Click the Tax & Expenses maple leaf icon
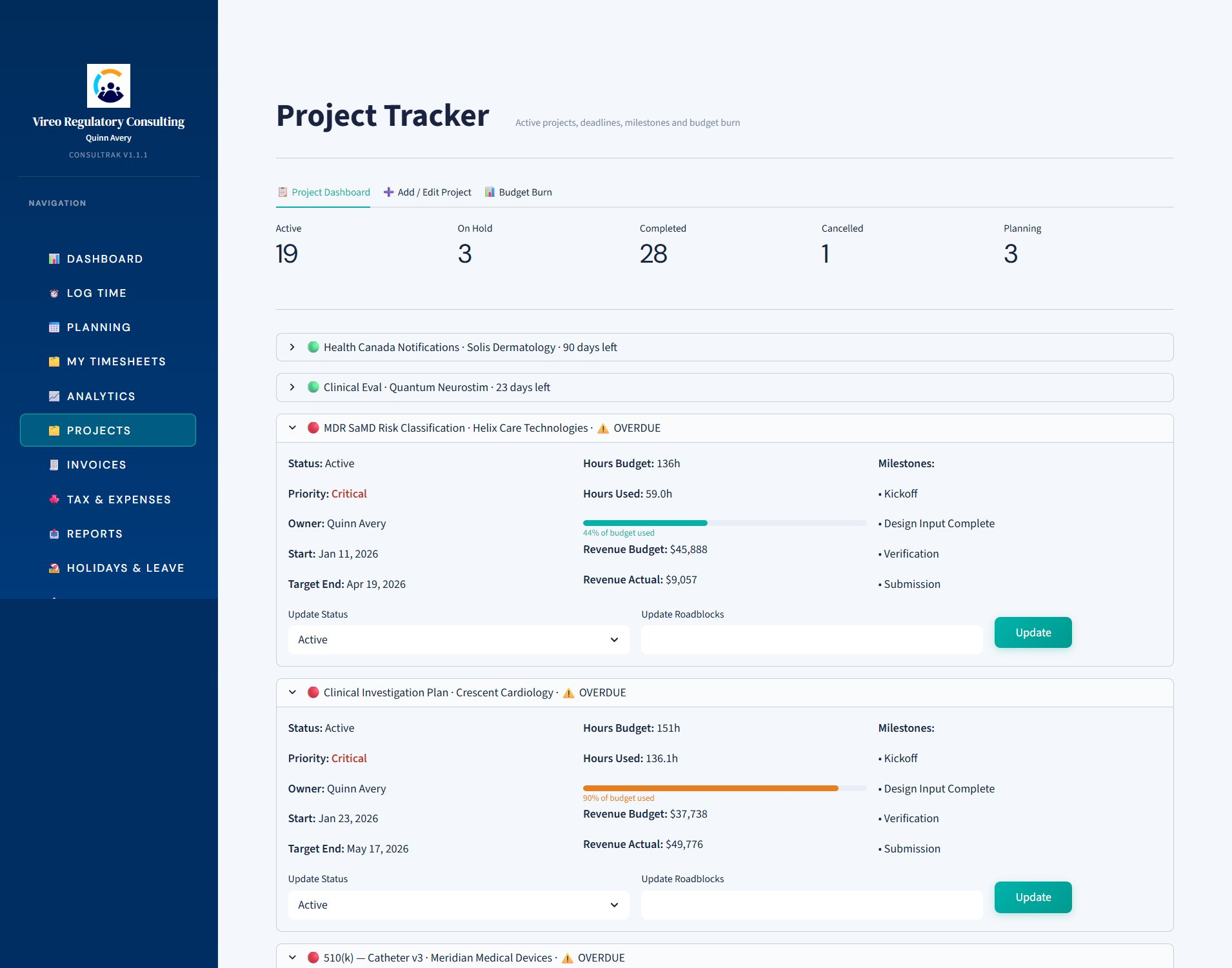 (x=54, y=499)
